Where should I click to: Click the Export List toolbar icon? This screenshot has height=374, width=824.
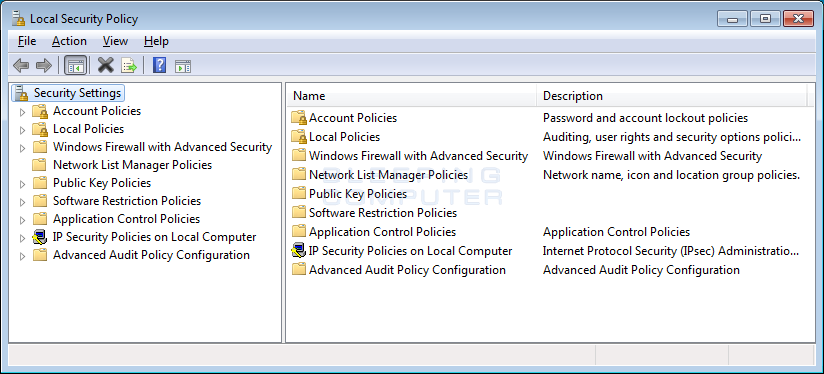pos(129,66)
